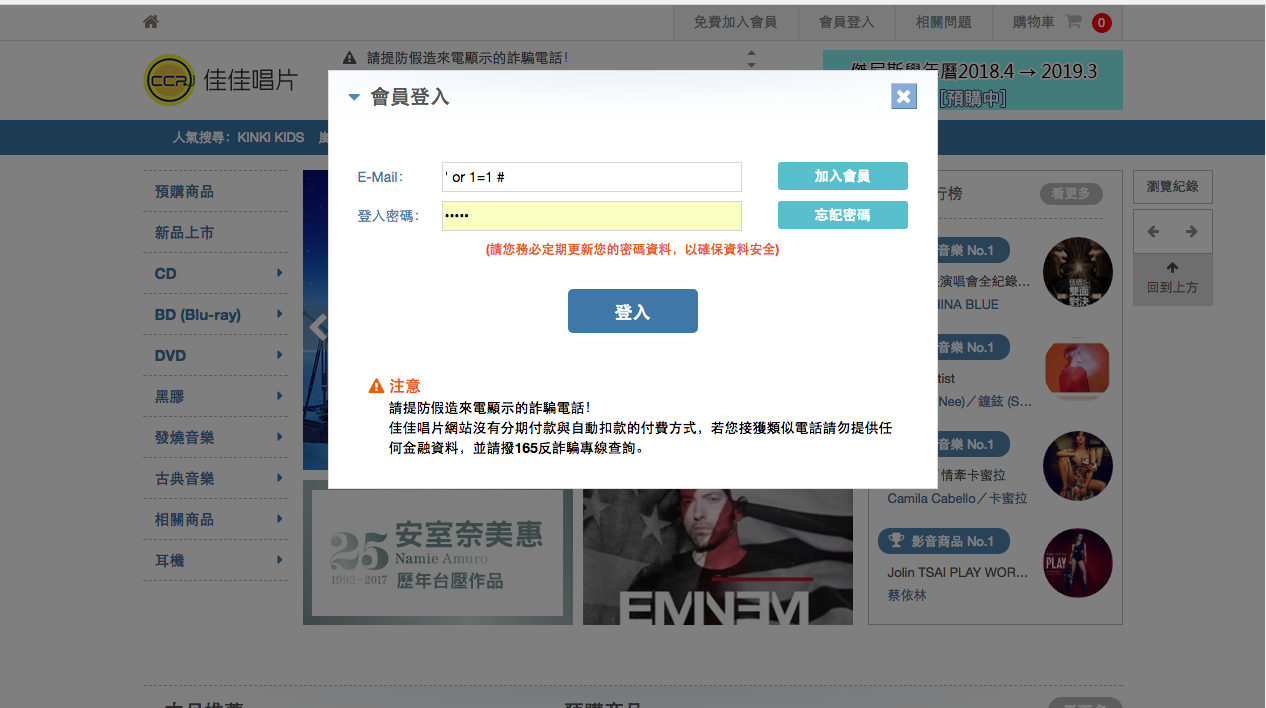Expand 耳機 sidebar category arrow
Viewport: 1266px width, 708px height.
pyautogui.click(x=280, y=560)
